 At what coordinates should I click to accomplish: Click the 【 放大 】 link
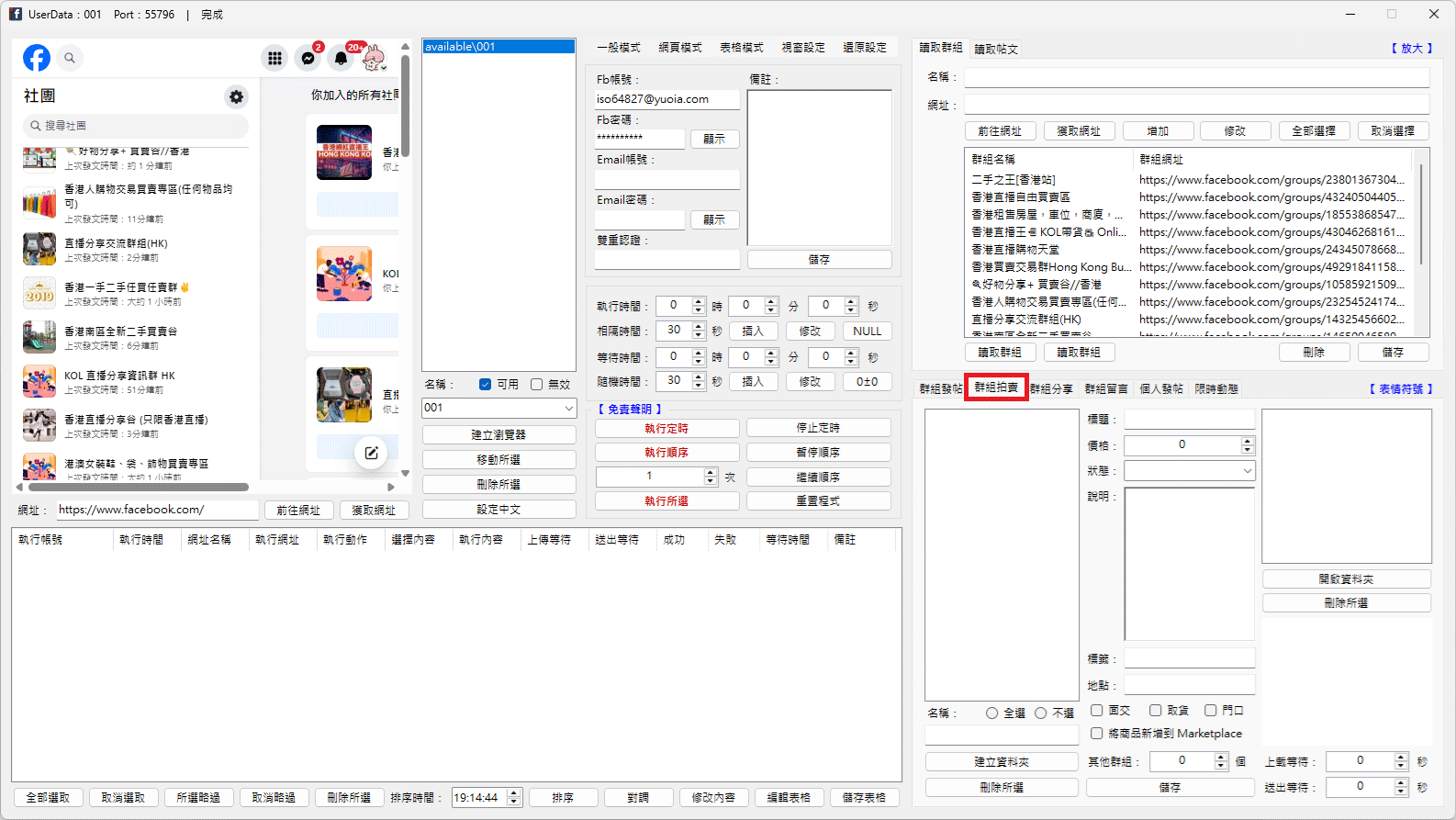pos(1412,49)
